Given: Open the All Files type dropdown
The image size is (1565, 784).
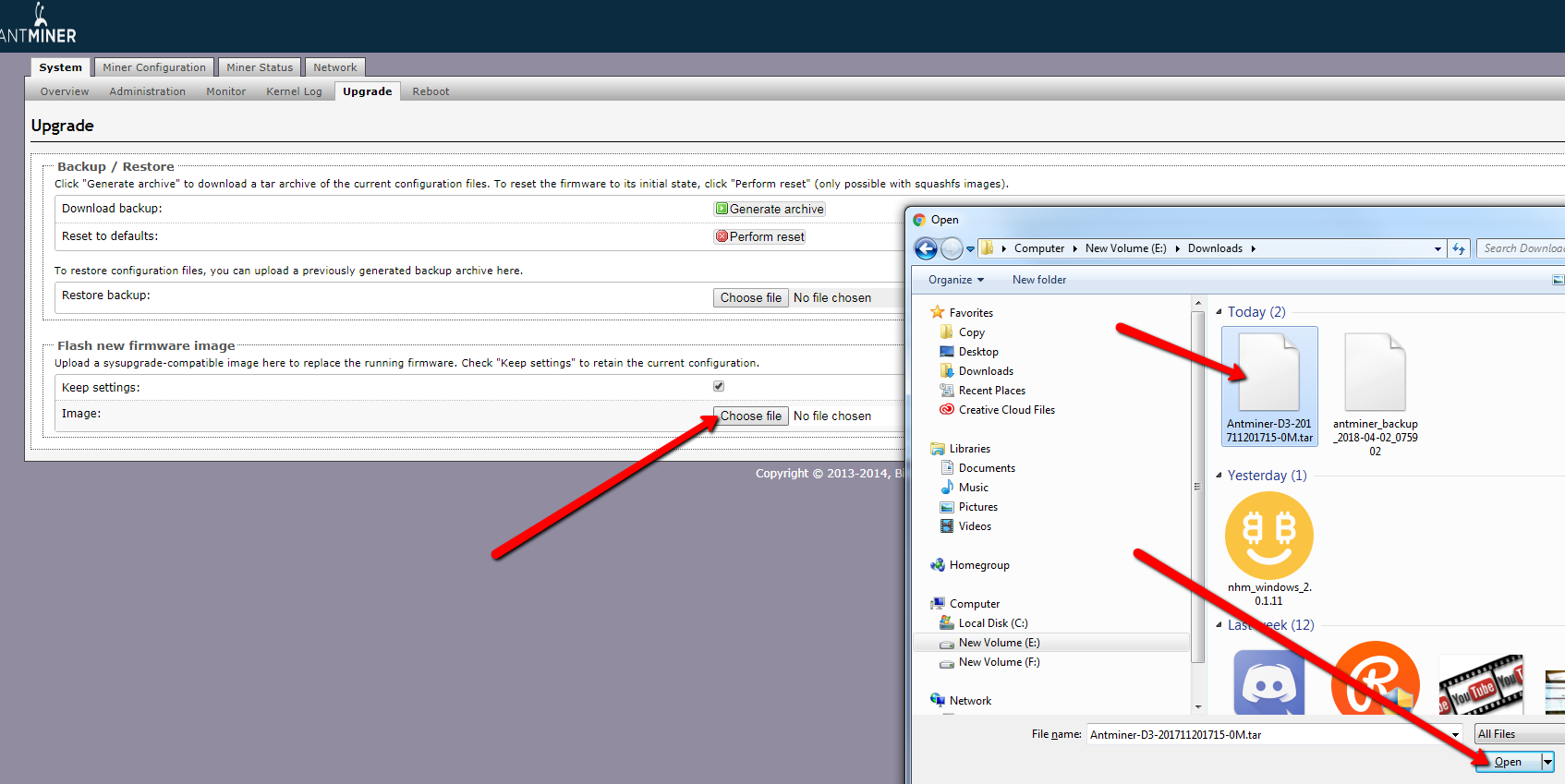Looking at the screenshot, I should tap(1517, 734).
